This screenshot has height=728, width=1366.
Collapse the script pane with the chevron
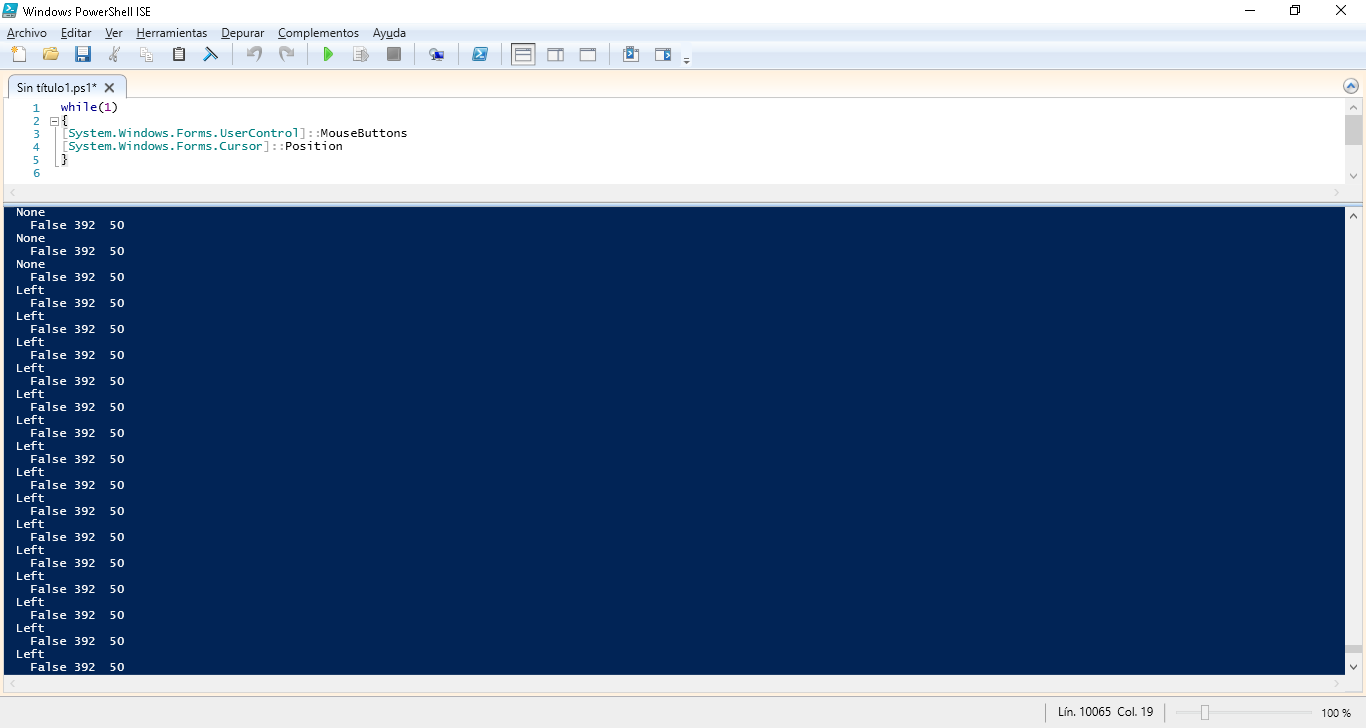1351,87
